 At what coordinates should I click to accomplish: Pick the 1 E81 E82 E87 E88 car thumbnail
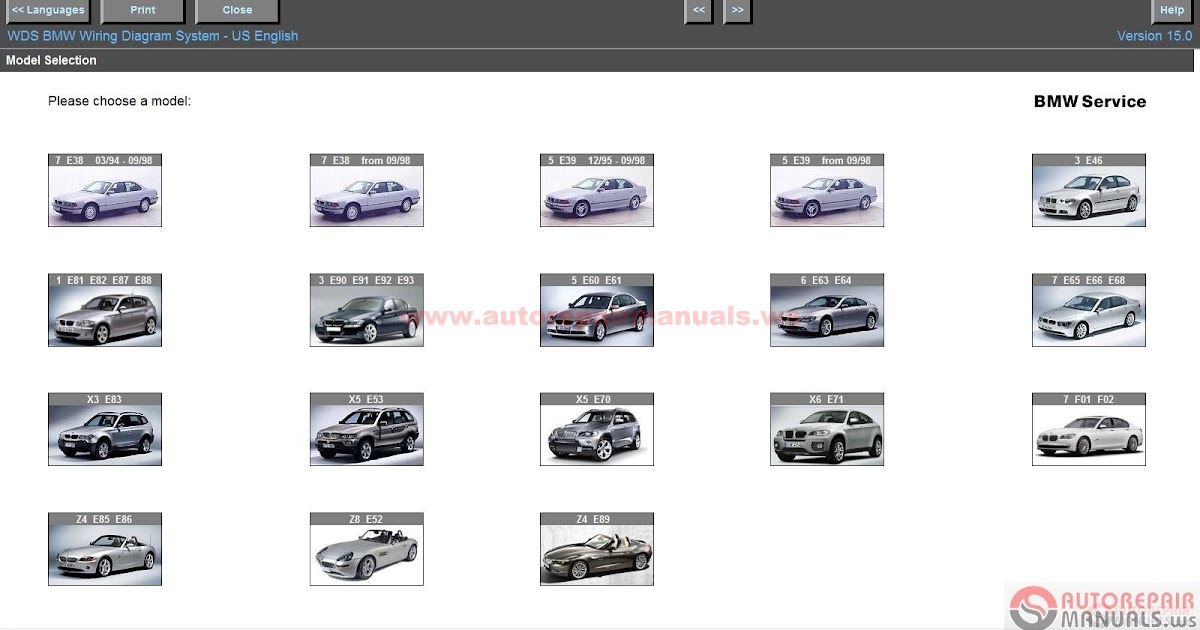pos(105,310)
